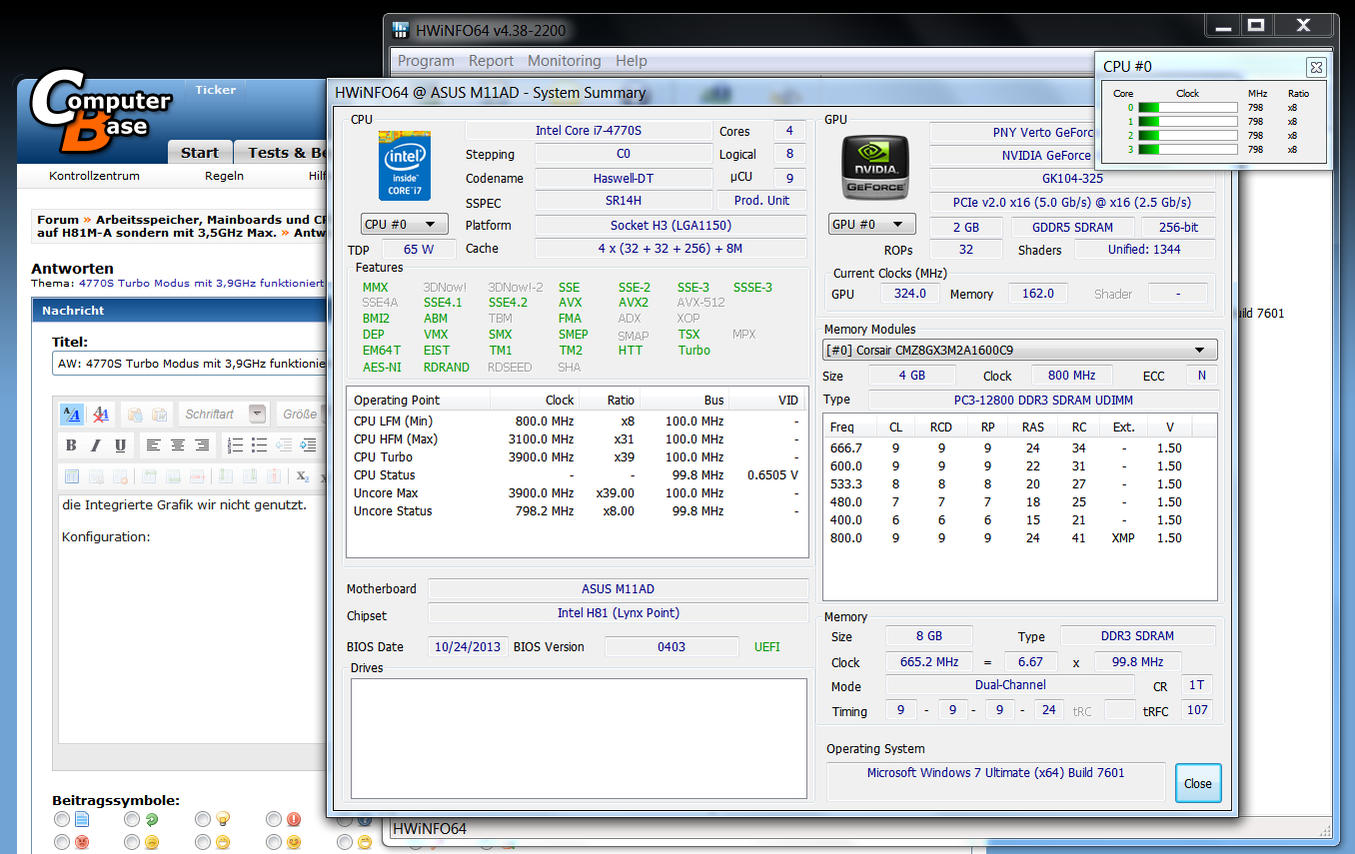Apply underline formatting in the forum editor
Viewport: 1355px width, 854px height.
point(120,445)
